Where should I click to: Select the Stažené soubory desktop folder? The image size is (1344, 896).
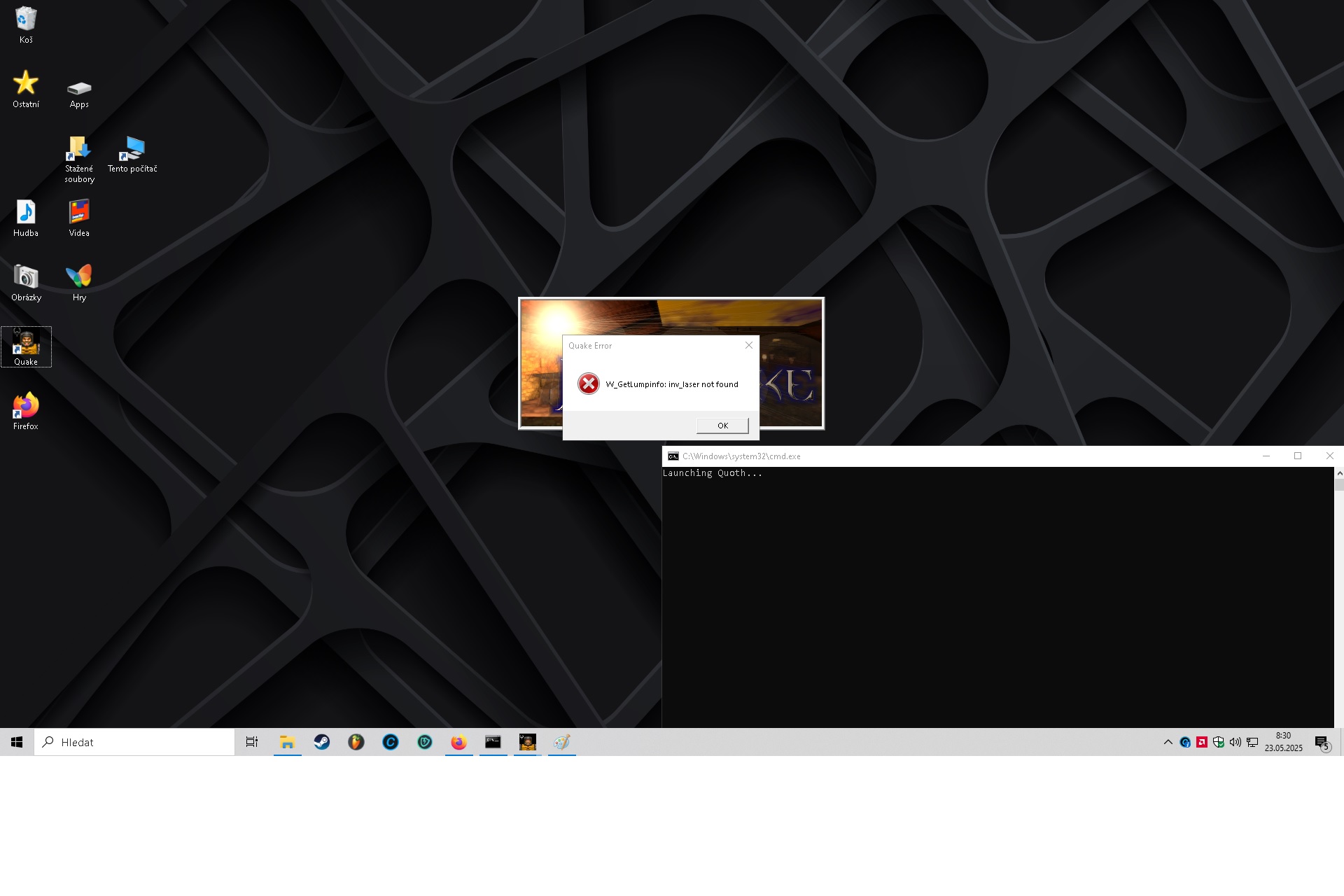click(x=79, y=160)
